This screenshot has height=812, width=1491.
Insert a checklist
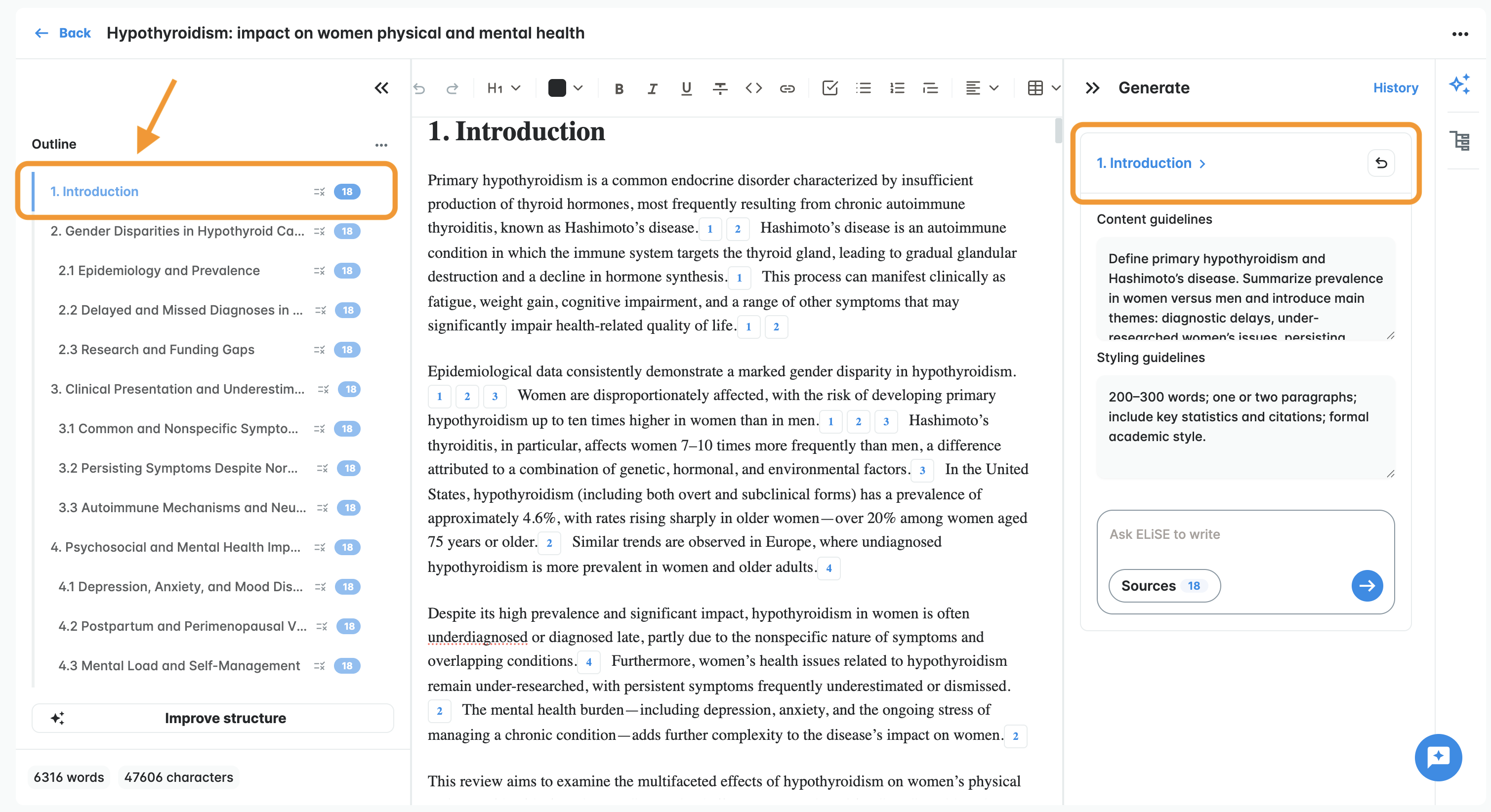[829, 88]
